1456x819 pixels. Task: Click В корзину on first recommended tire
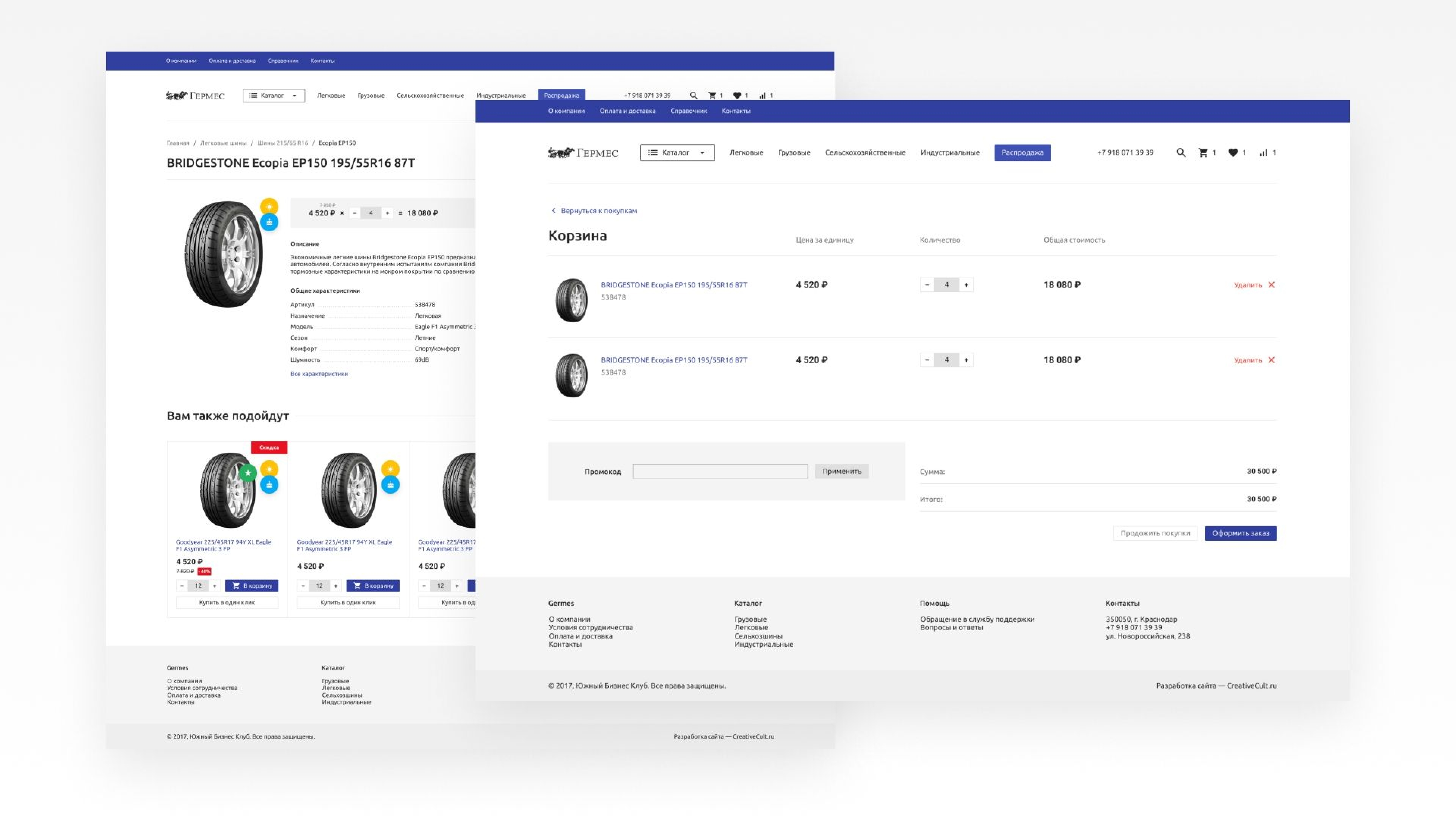pos(251,586)
